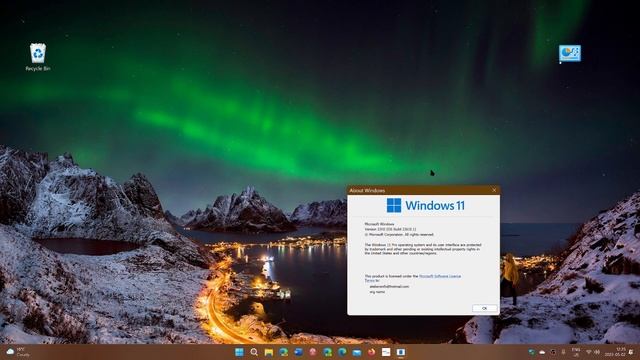This screenshot has width=640, height=360.
Task: Open the Start menu from taskbar
Action: 239,352
